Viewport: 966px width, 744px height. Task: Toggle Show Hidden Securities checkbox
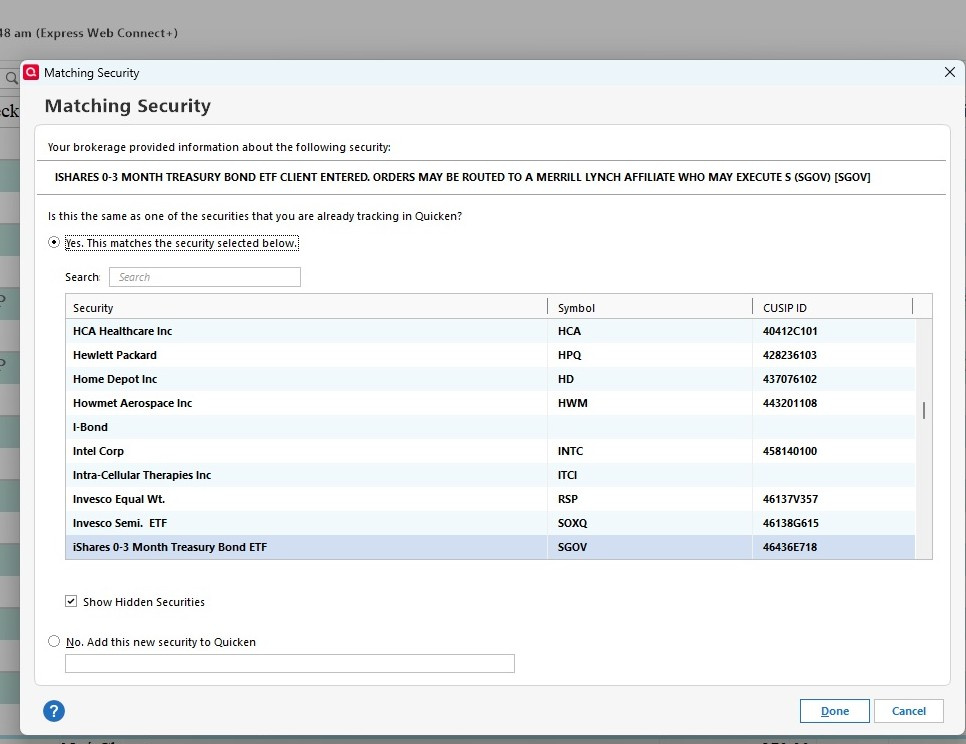pyautogui.click(x=71, y=602)
